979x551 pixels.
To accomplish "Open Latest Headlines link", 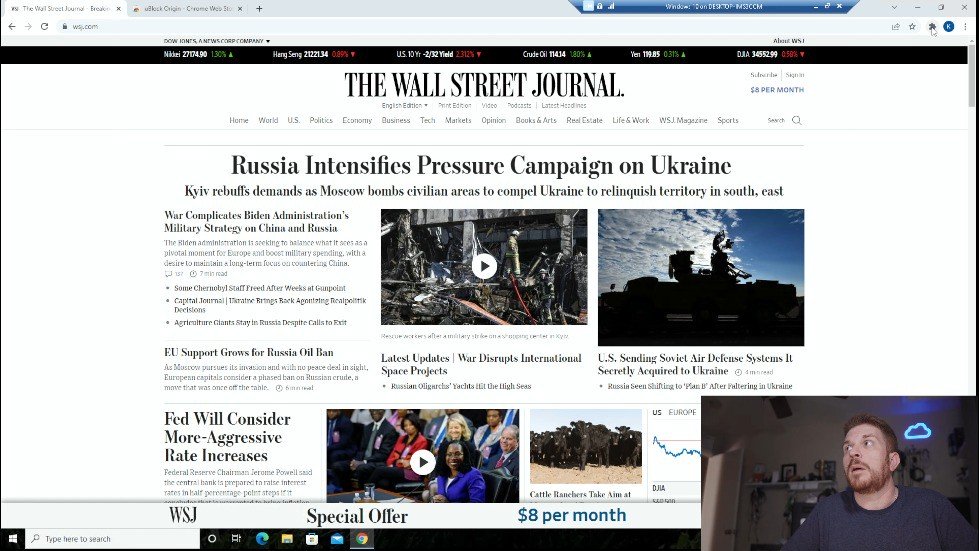I will (x=564, y=105).
